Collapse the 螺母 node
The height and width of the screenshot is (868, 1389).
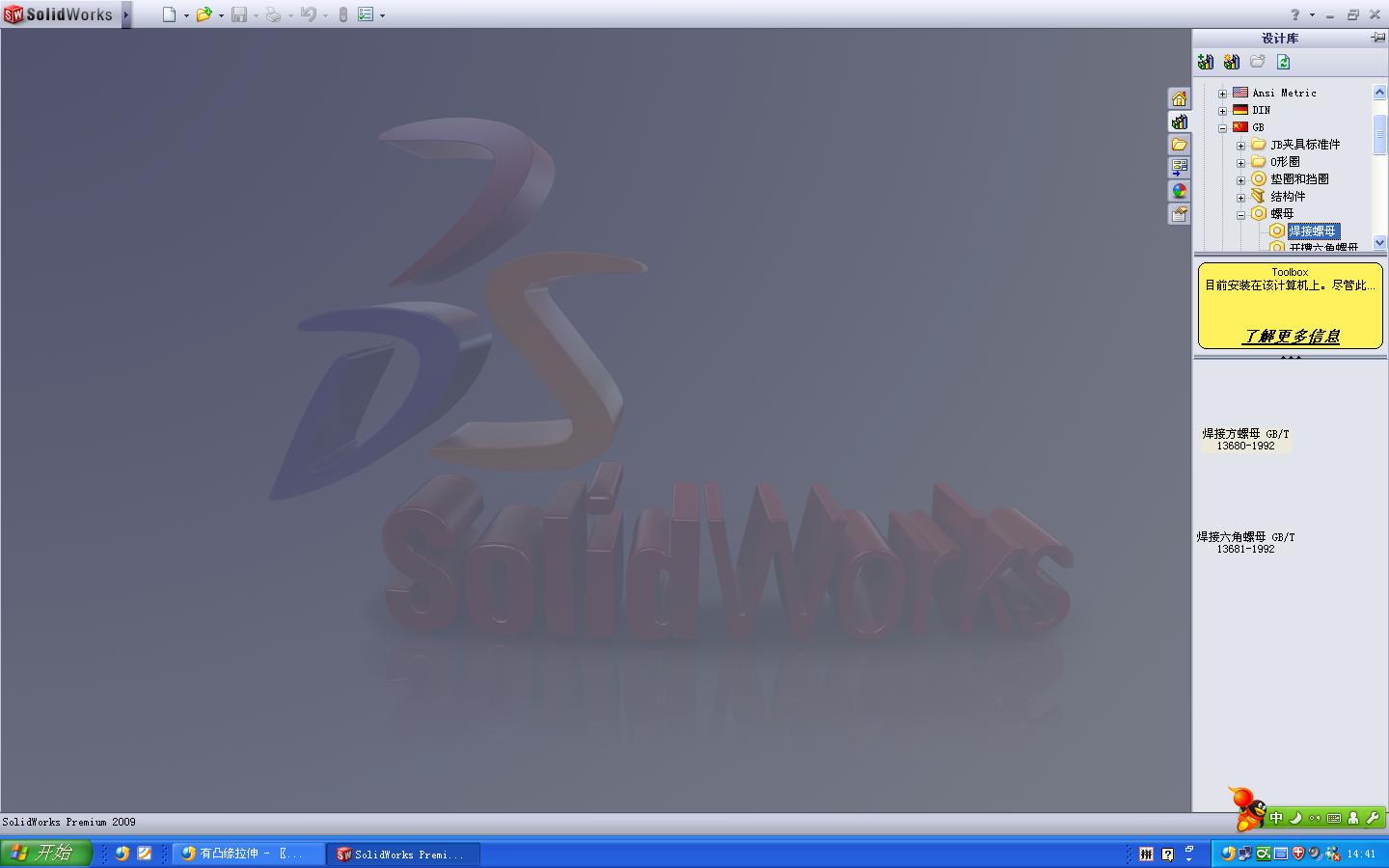(1240, 215)
